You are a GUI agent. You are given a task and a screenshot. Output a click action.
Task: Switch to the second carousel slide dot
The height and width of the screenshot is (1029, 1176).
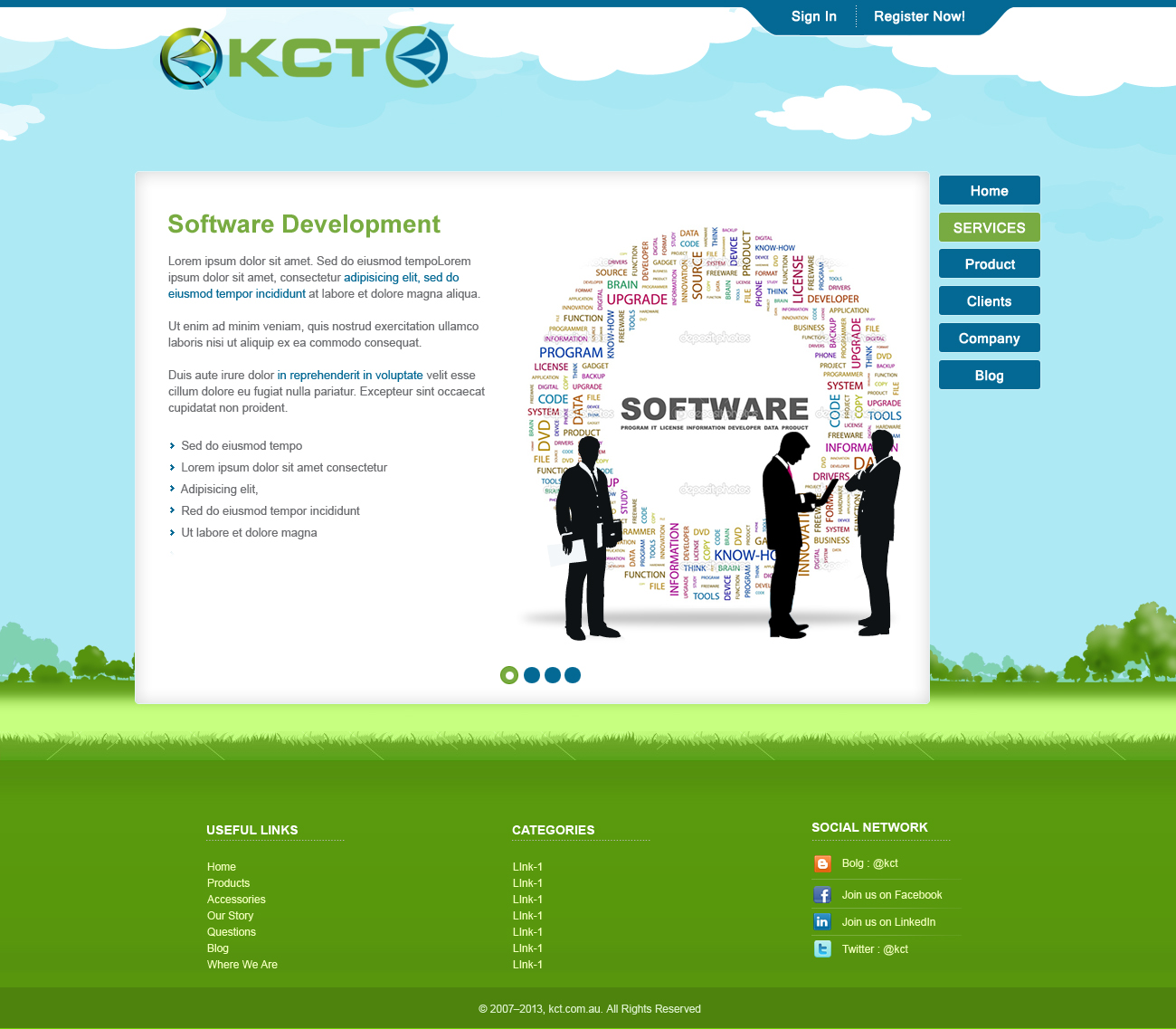point(532,675)
